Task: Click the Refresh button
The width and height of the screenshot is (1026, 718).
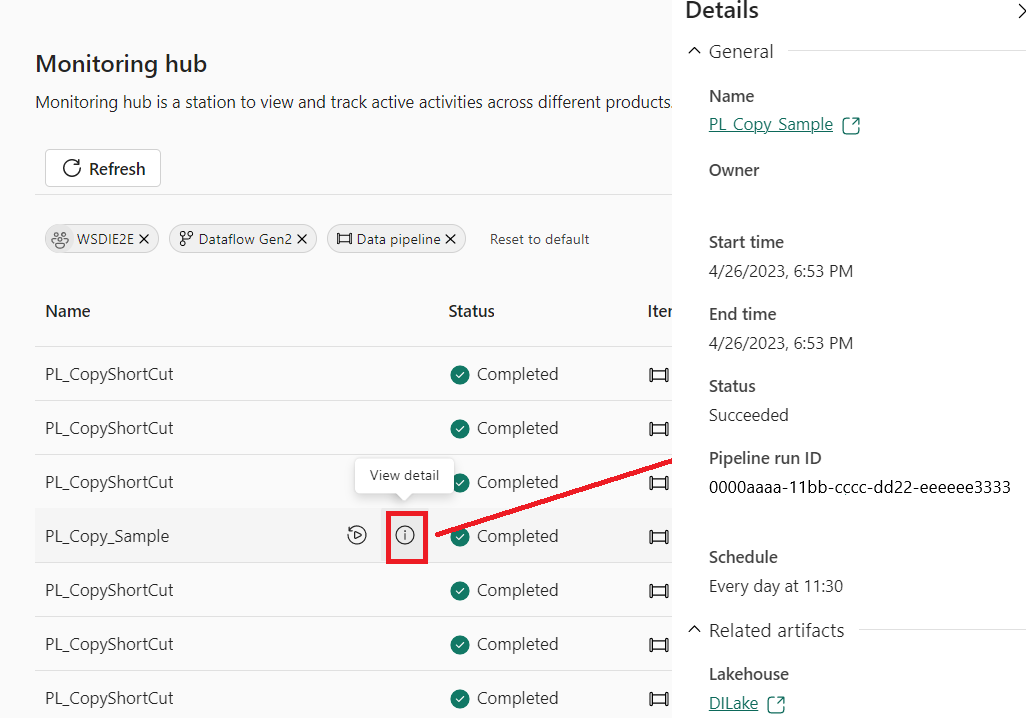Action: [103, 168]
